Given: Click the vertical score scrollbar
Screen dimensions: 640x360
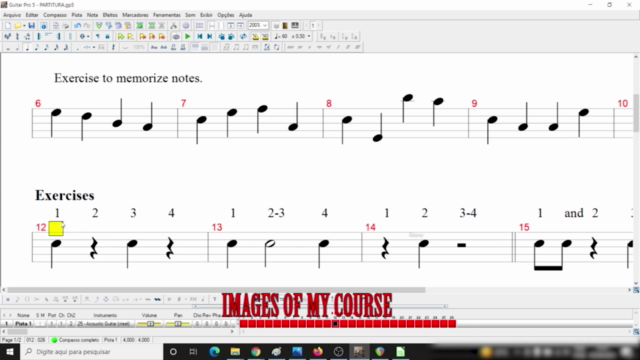Looking at the screenshot, I should (636, 113).
